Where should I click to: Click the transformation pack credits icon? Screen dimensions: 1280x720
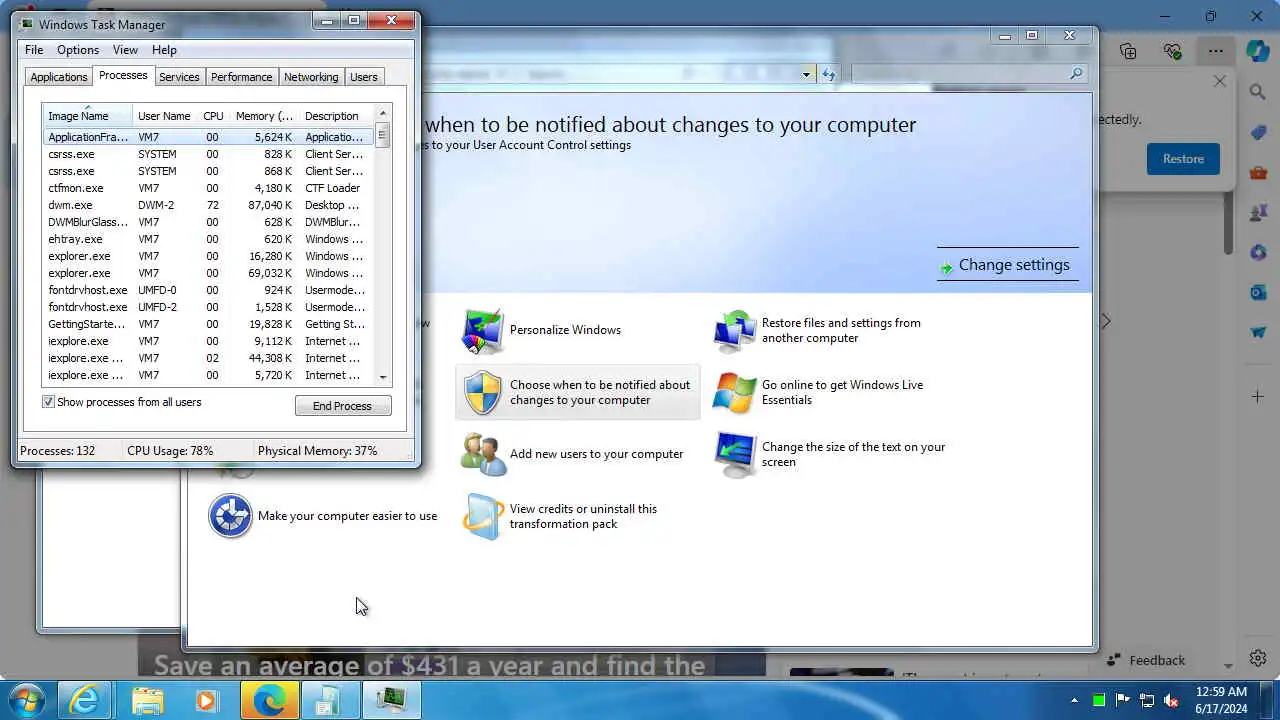tap(483, 516)
